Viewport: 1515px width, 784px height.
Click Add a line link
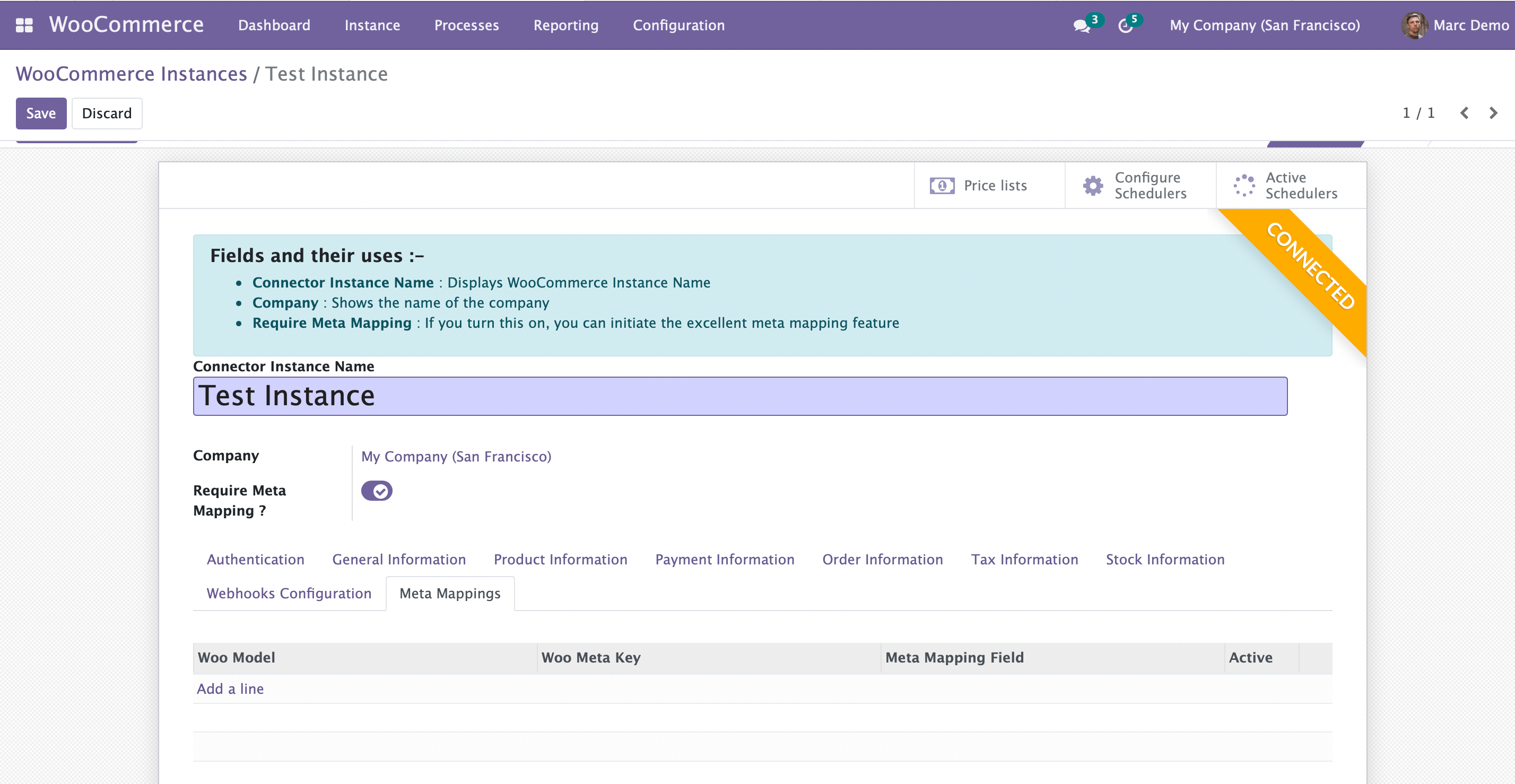pyautogui.click(x=230, y=689)
